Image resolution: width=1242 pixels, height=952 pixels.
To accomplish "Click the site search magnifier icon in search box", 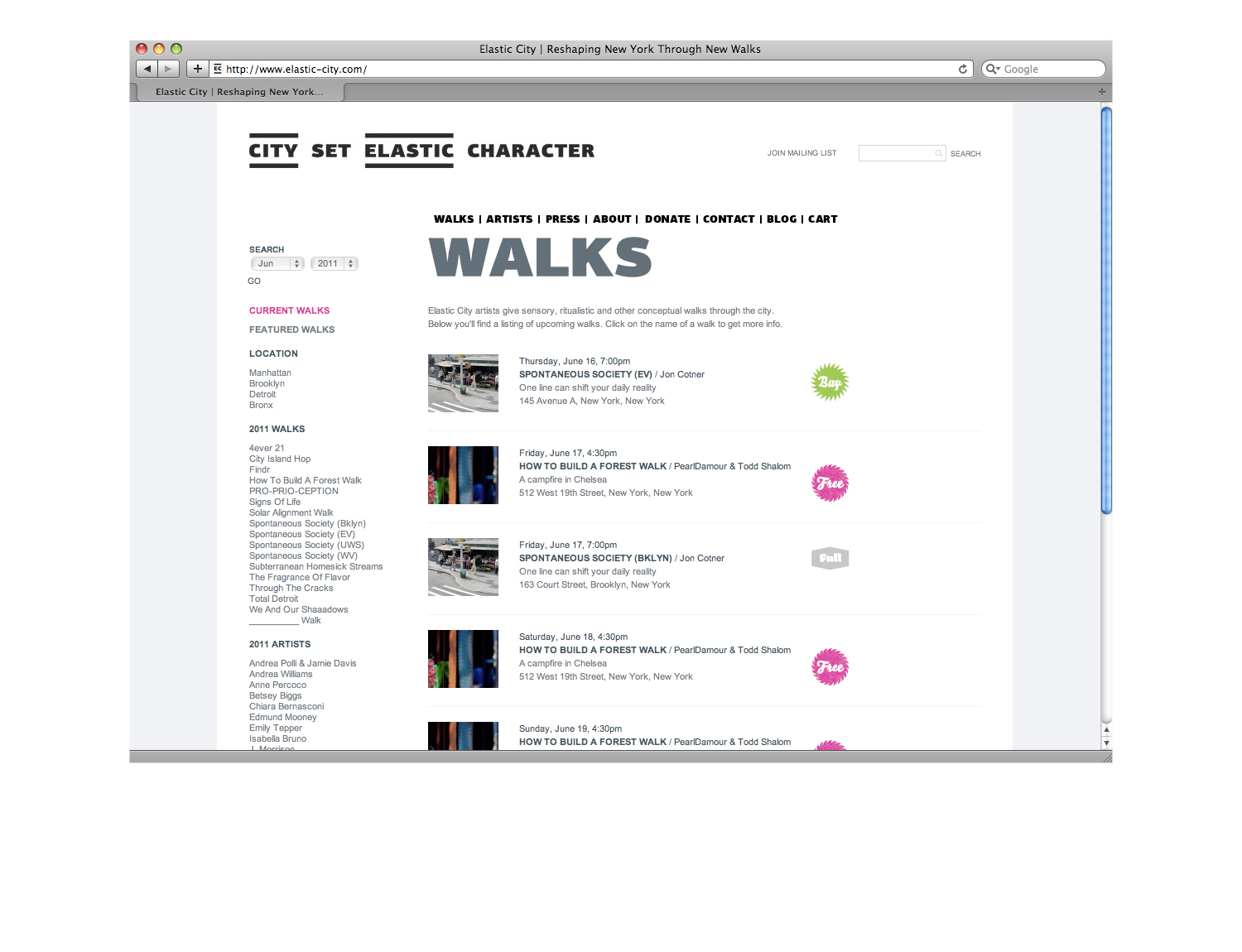I will click(938, 153).
